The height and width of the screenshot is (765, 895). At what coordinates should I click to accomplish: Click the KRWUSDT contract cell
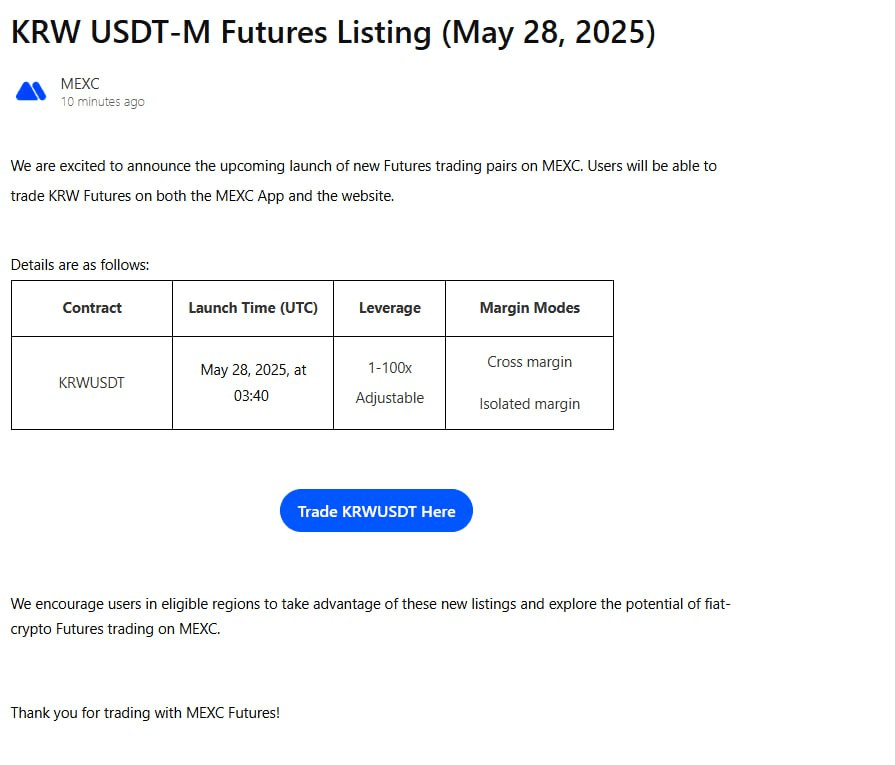[x=91, y=382]
